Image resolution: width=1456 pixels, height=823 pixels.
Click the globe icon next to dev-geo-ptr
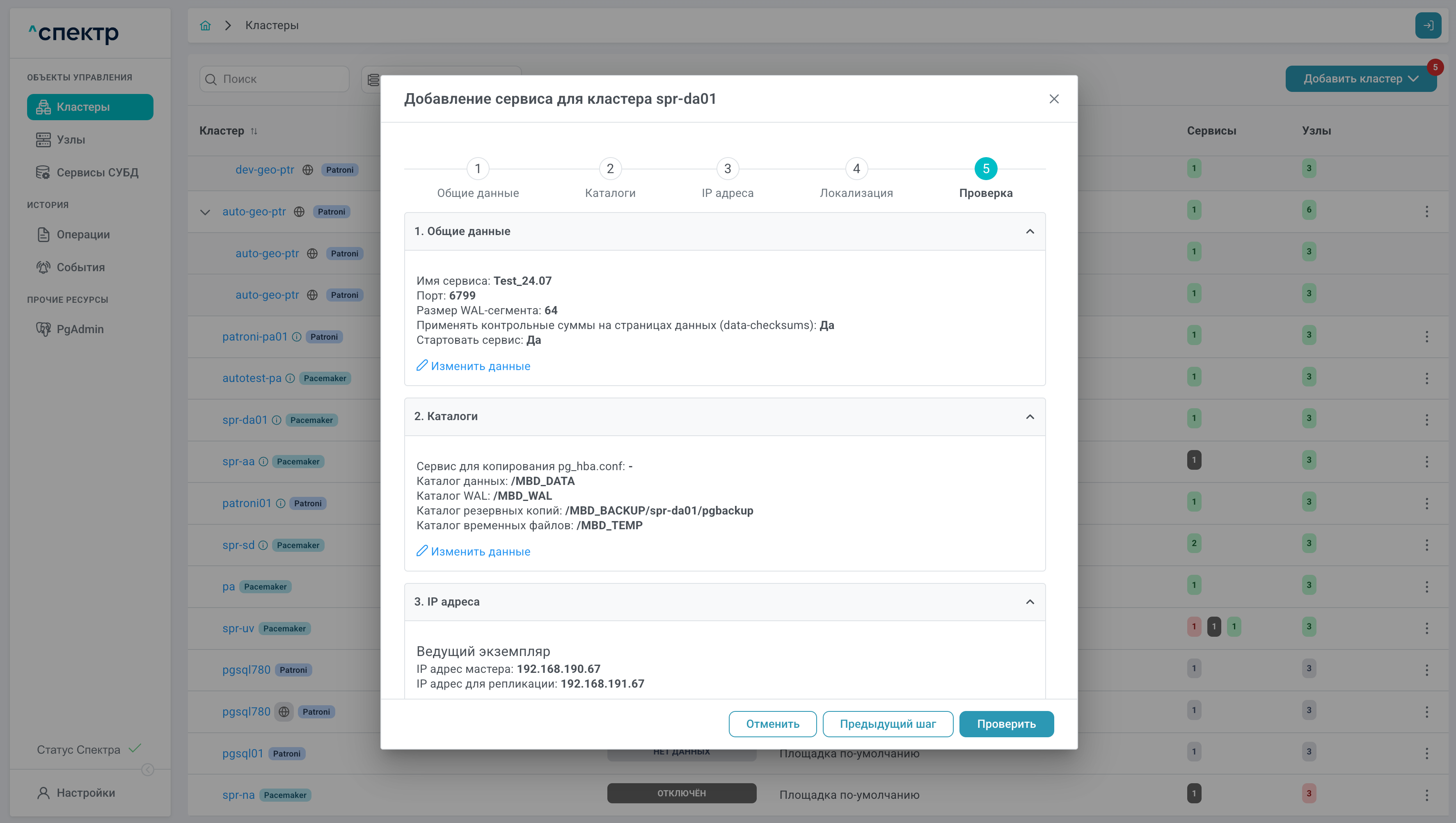coord(307,169)
